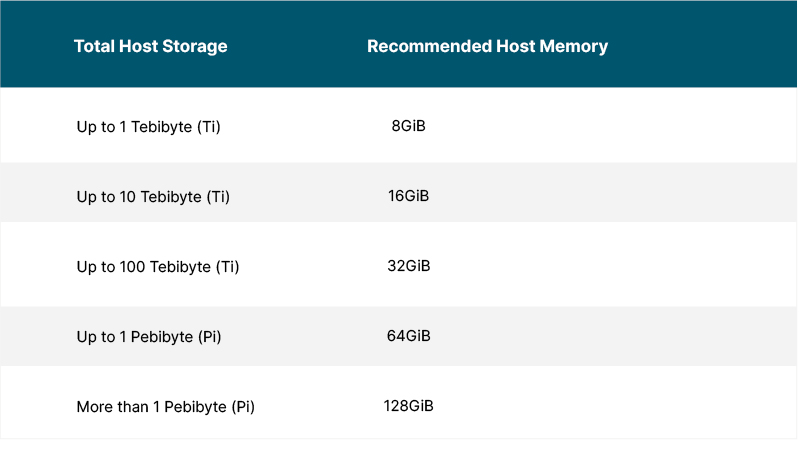Select the 64GiB memory value
The width and height of the screenshot is (809, 468).
click(409, 336)
